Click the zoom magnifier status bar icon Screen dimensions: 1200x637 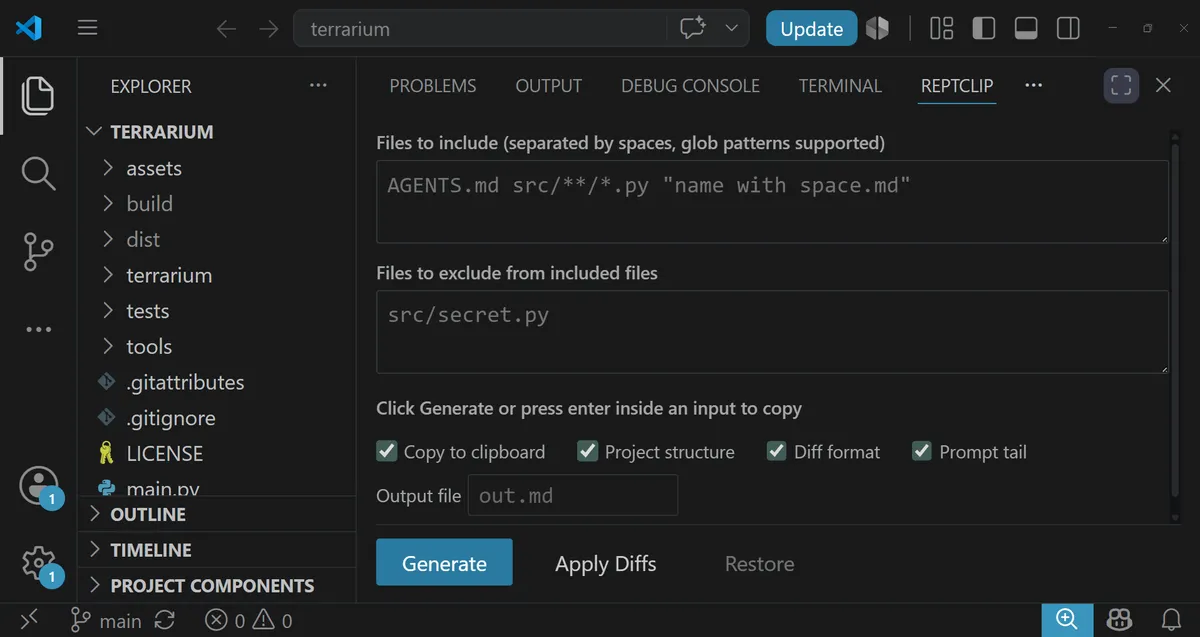[x=1067, y=620]
